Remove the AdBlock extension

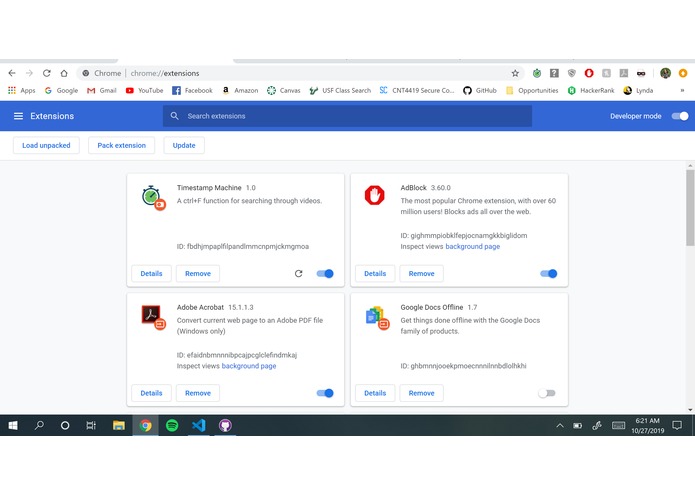click(x=421, y=273)
